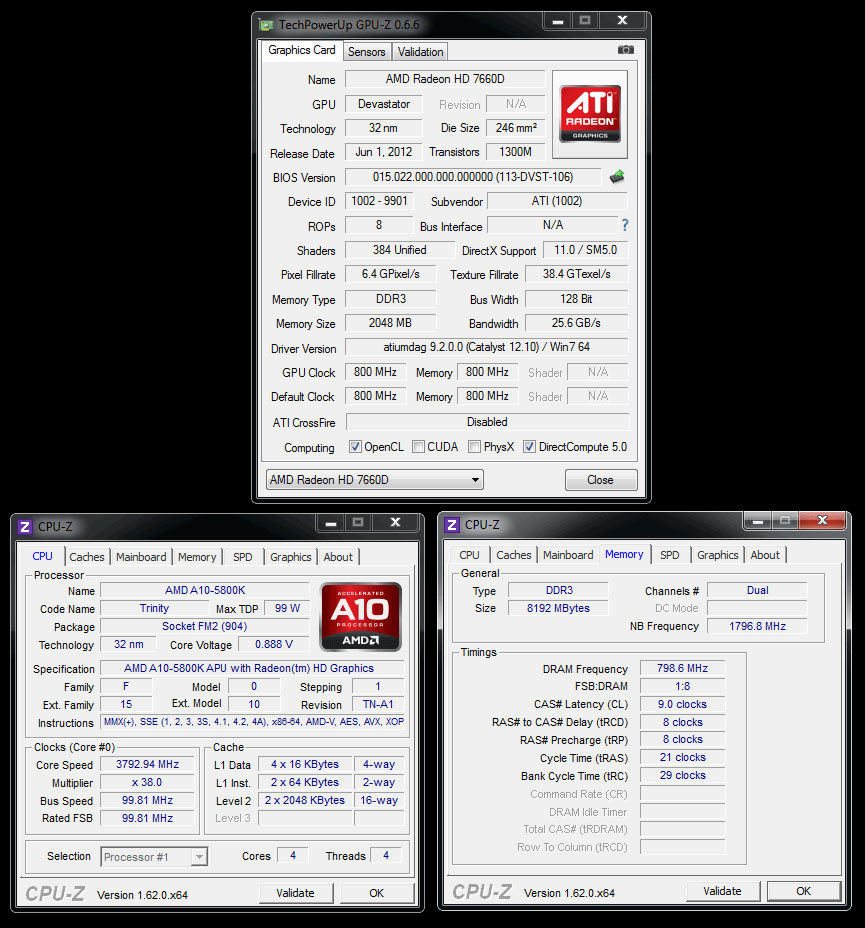Click the Core Speed 3792.94 MHz value
The width and height of the screenshot is (865, 928).
(147, 765)
